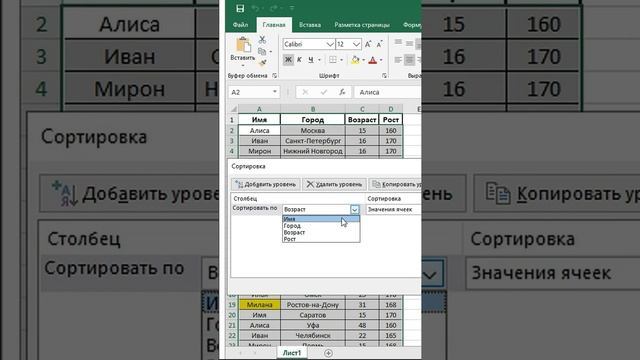Click the Город header cell B1
Screen dimensions: 640x360
click(x=313, y=120)
